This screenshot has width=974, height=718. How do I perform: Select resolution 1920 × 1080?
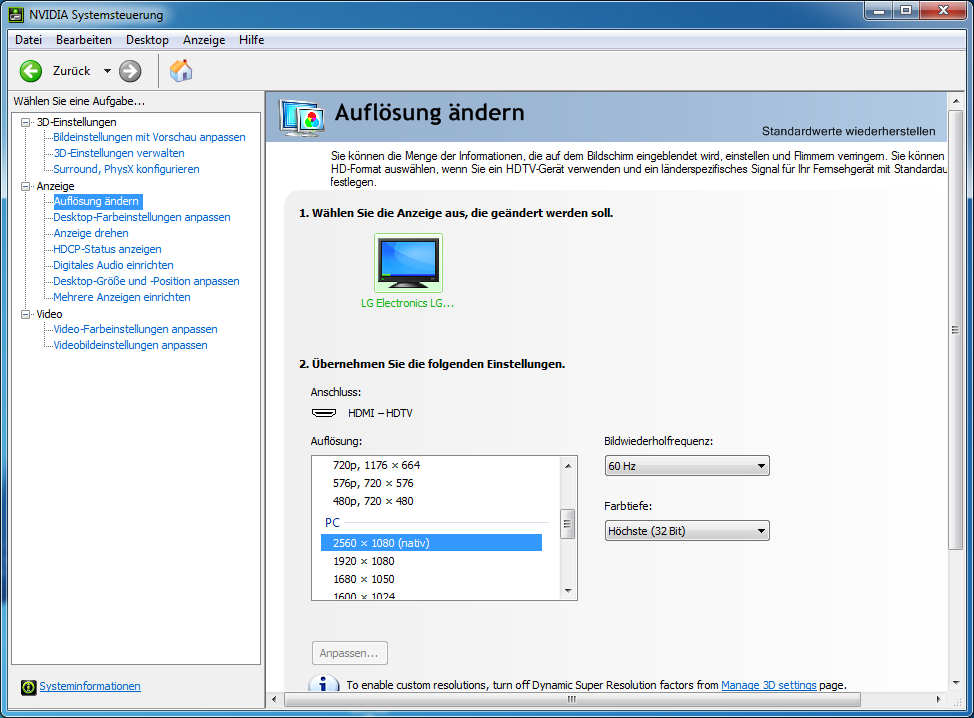pyautogui.click(x=363, y=561)
